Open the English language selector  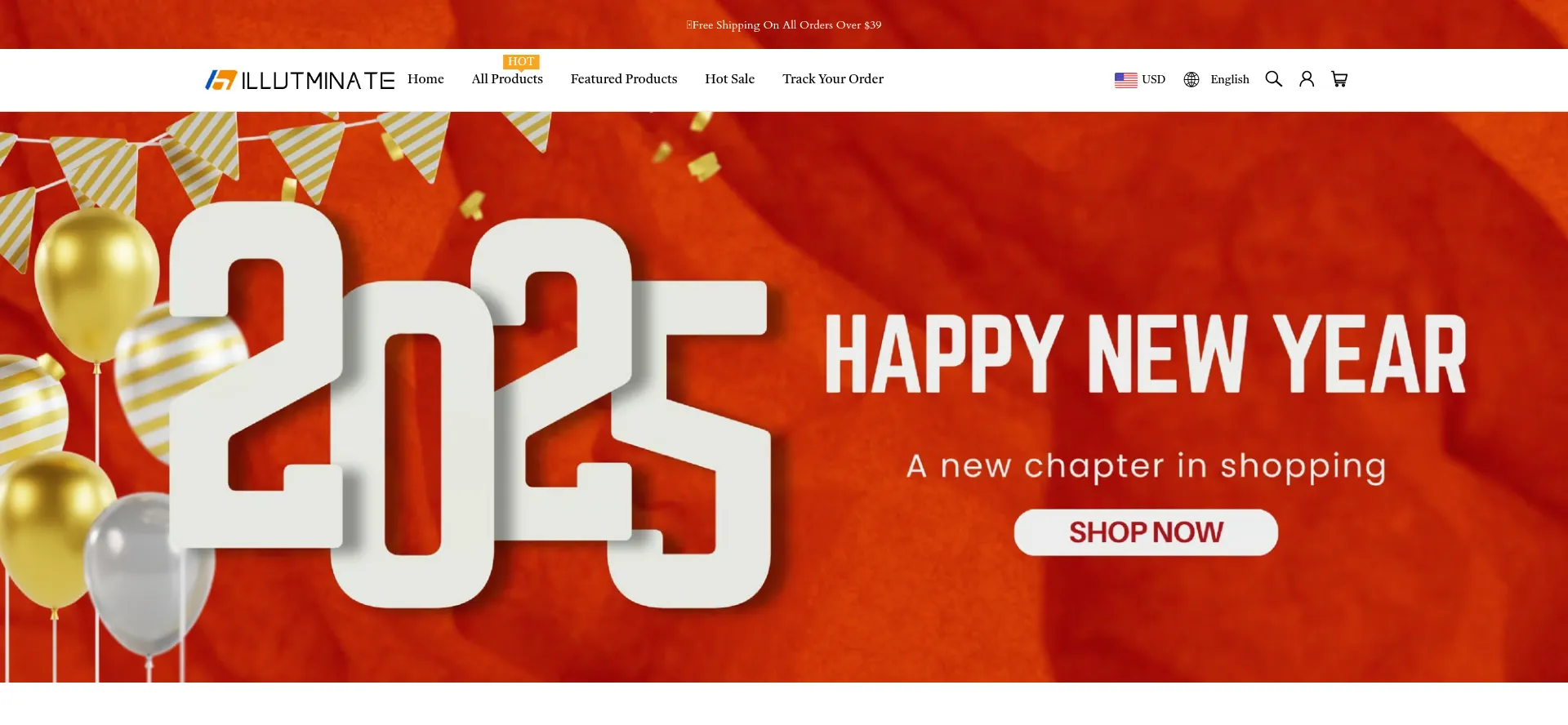[1217, 79]
